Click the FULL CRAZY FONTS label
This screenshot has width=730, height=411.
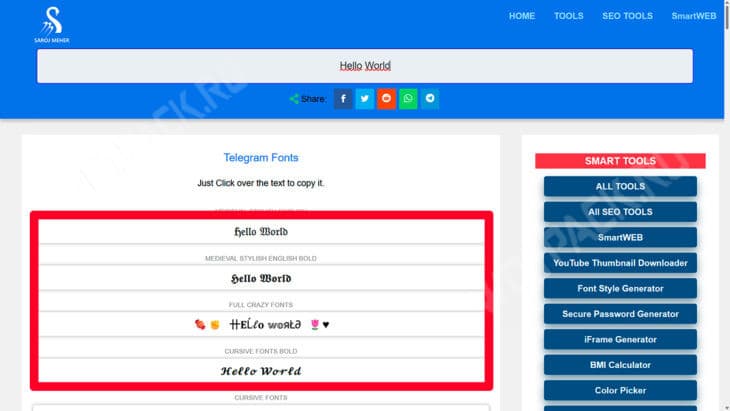coord(261,305)
